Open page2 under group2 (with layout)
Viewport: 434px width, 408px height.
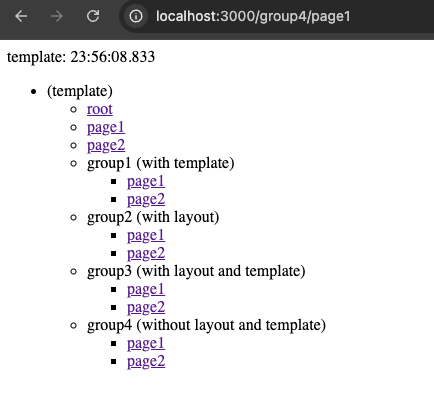coord(146,253)
